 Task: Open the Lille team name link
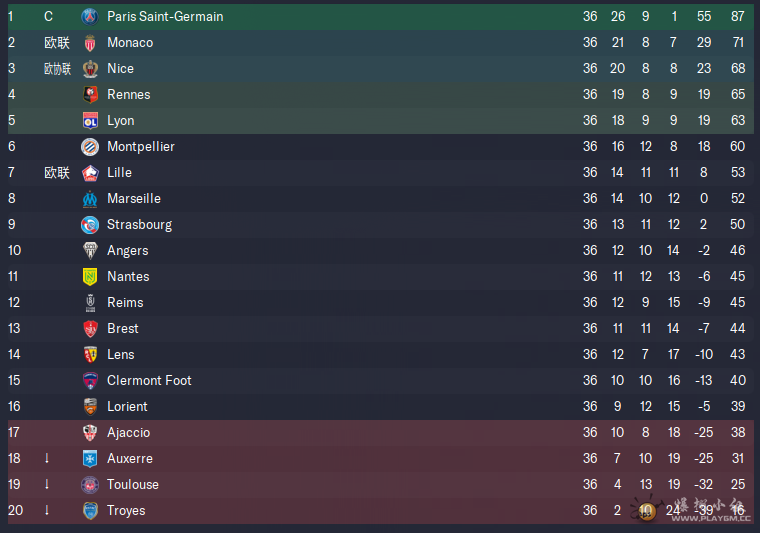[119, 172]
